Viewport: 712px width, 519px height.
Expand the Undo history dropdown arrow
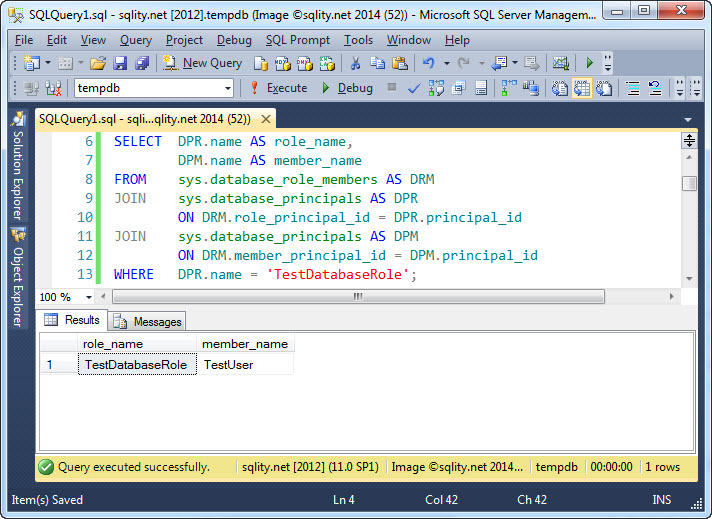click(x=447, y=63)
